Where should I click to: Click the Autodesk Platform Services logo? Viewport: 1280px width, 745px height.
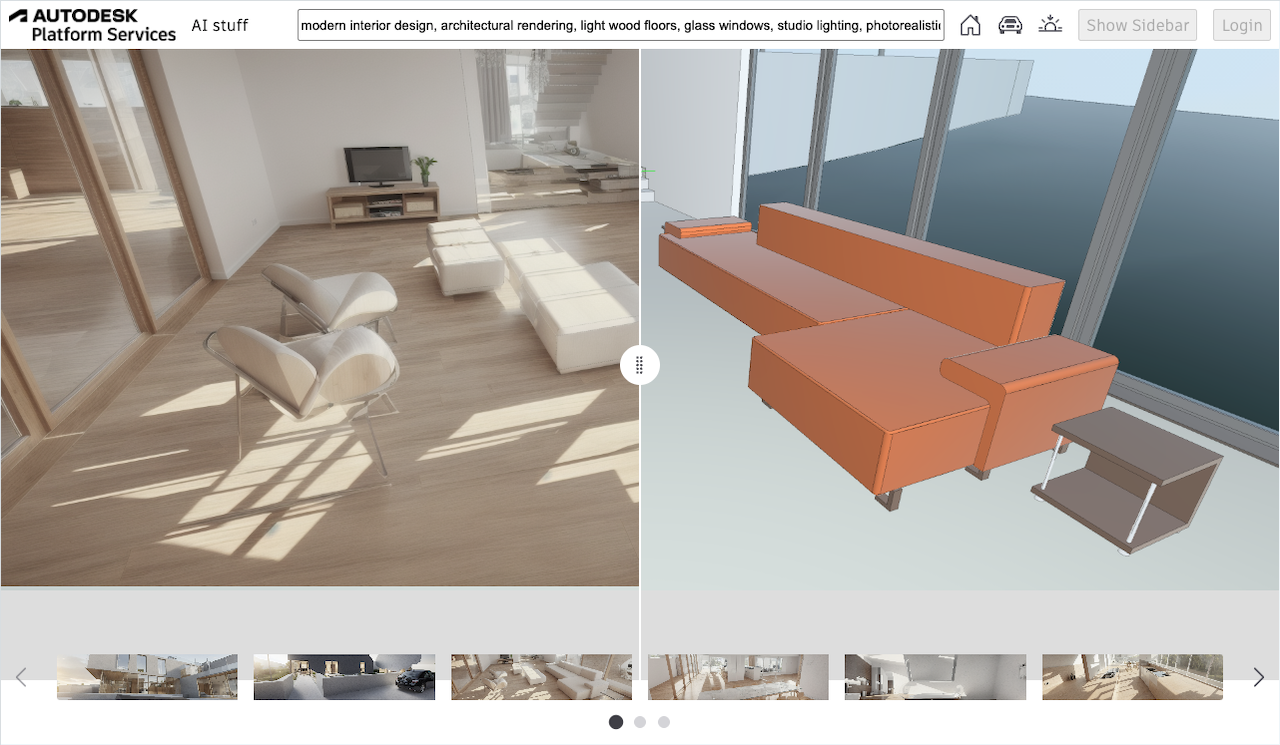(x=93, y=25)
